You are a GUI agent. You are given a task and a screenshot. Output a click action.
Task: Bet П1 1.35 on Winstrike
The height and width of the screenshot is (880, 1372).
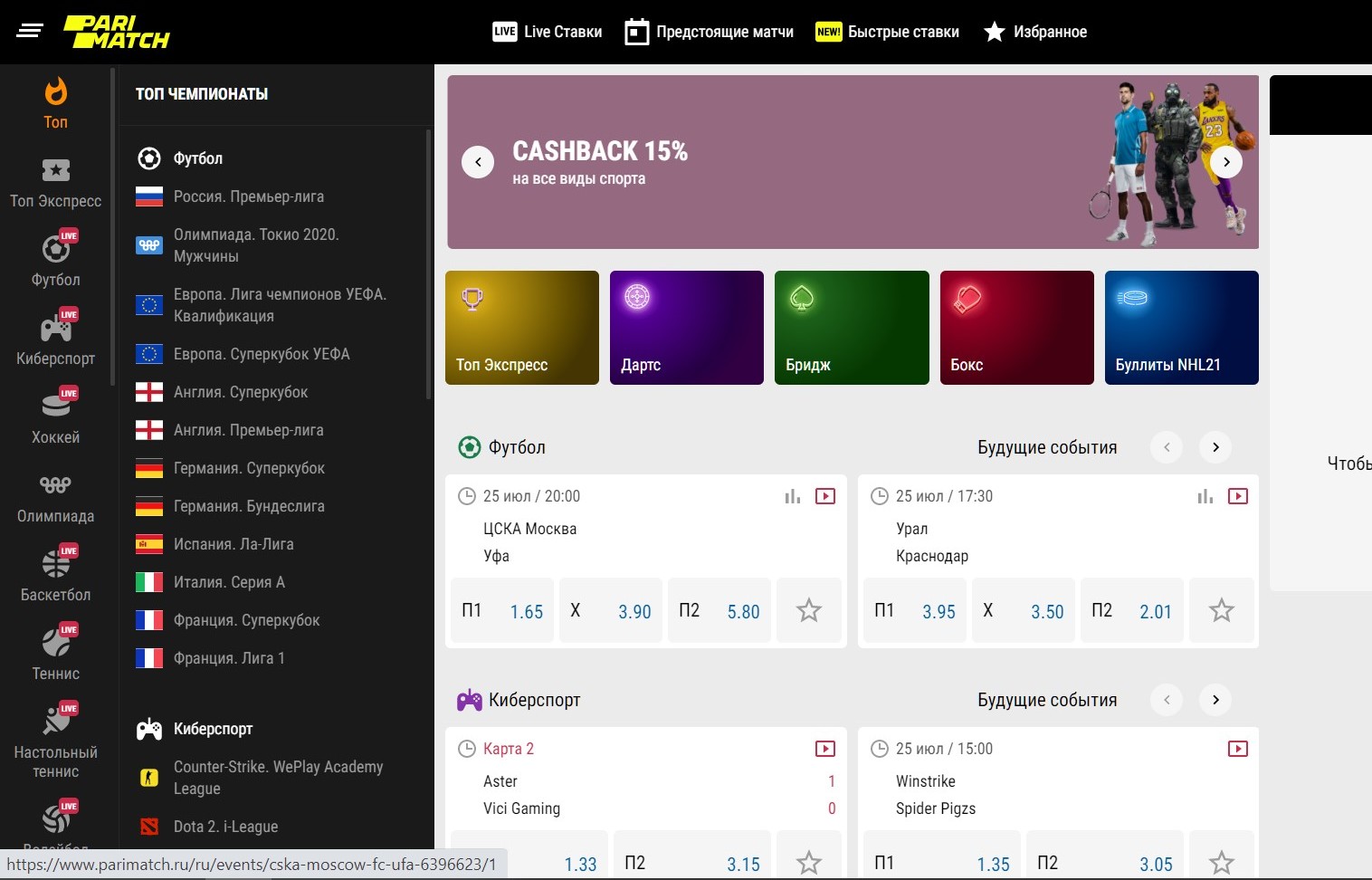click(x=942, y=855)
